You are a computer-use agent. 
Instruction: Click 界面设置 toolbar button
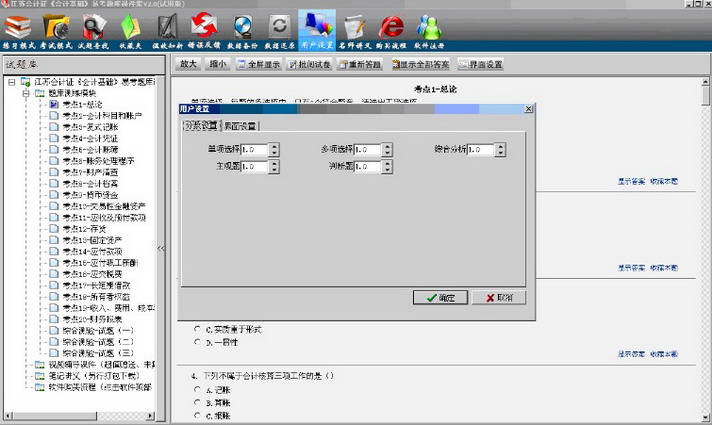coord(480,64)
